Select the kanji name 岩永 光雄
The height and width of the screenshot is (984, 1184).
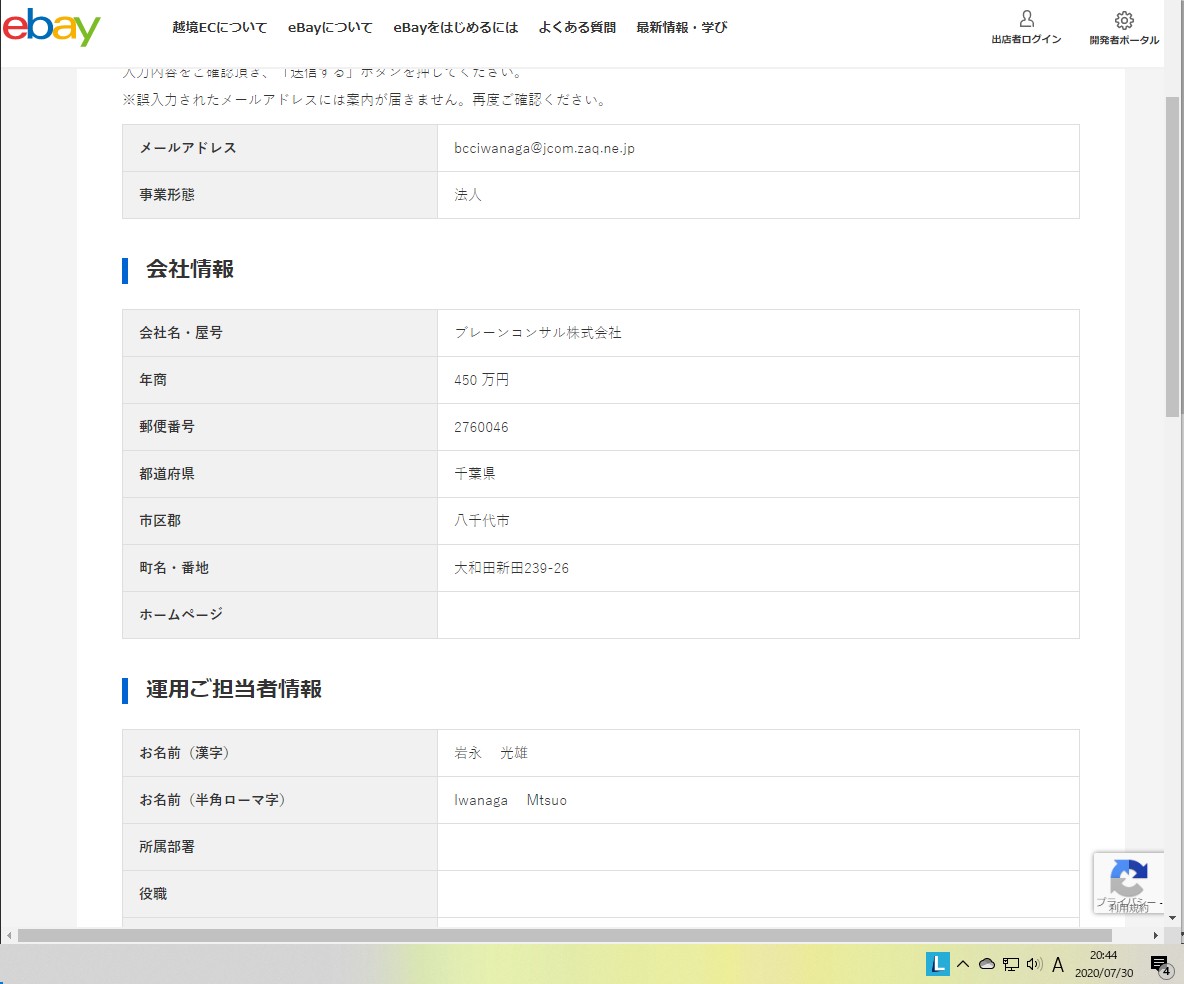[x=491, y=753]
